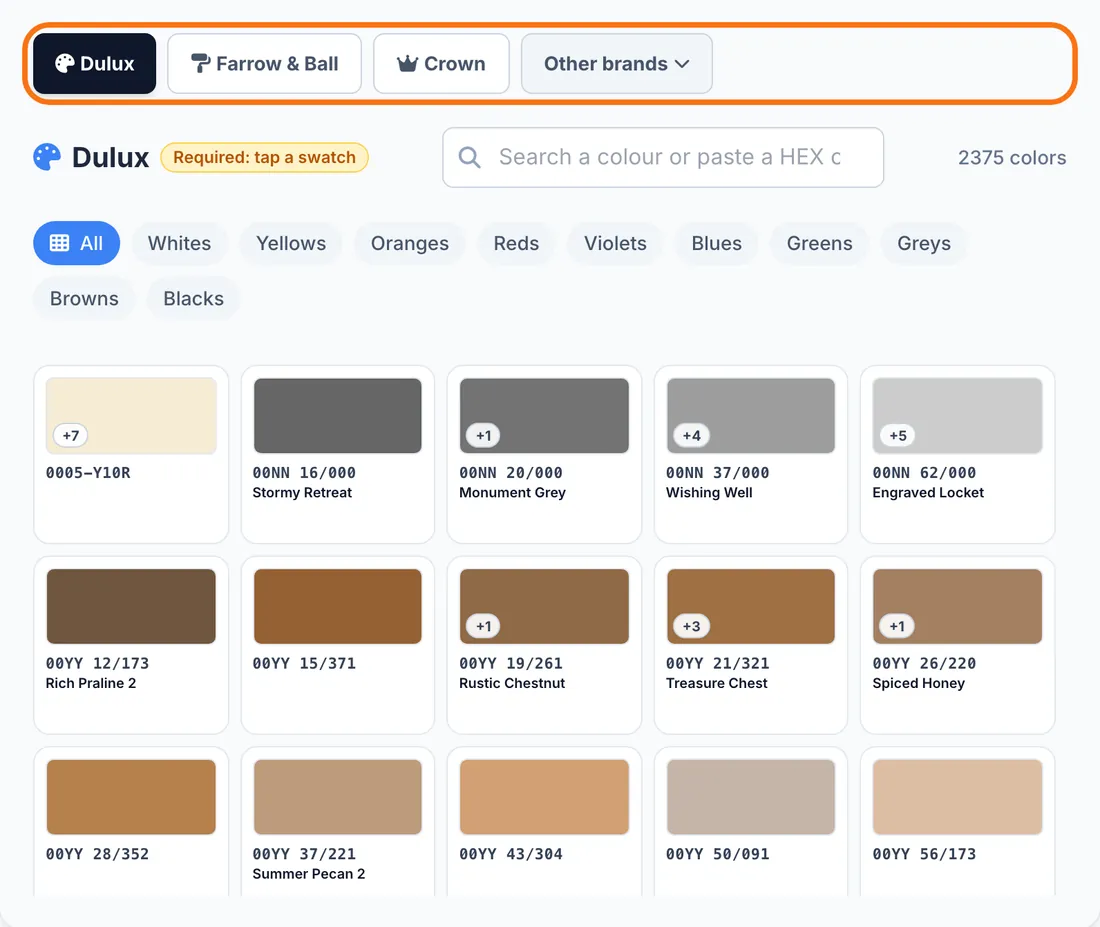Filter by Blacks

[194, 299]
